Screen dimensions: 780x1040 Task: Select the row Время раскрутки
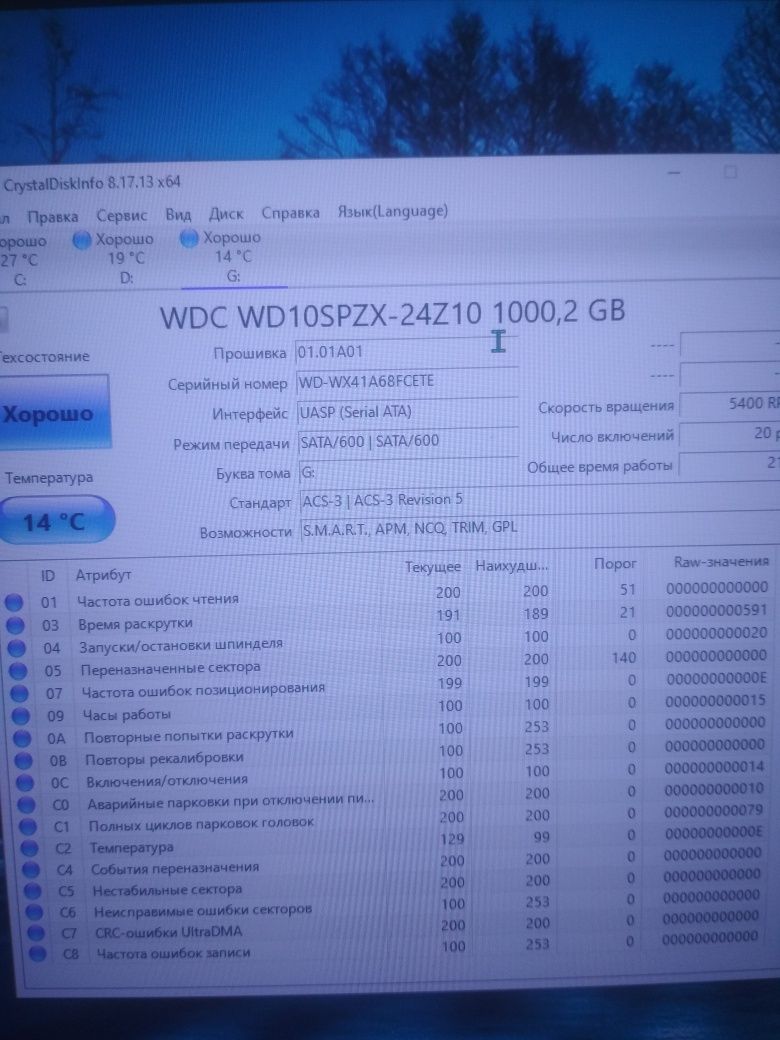coord(387,618)
